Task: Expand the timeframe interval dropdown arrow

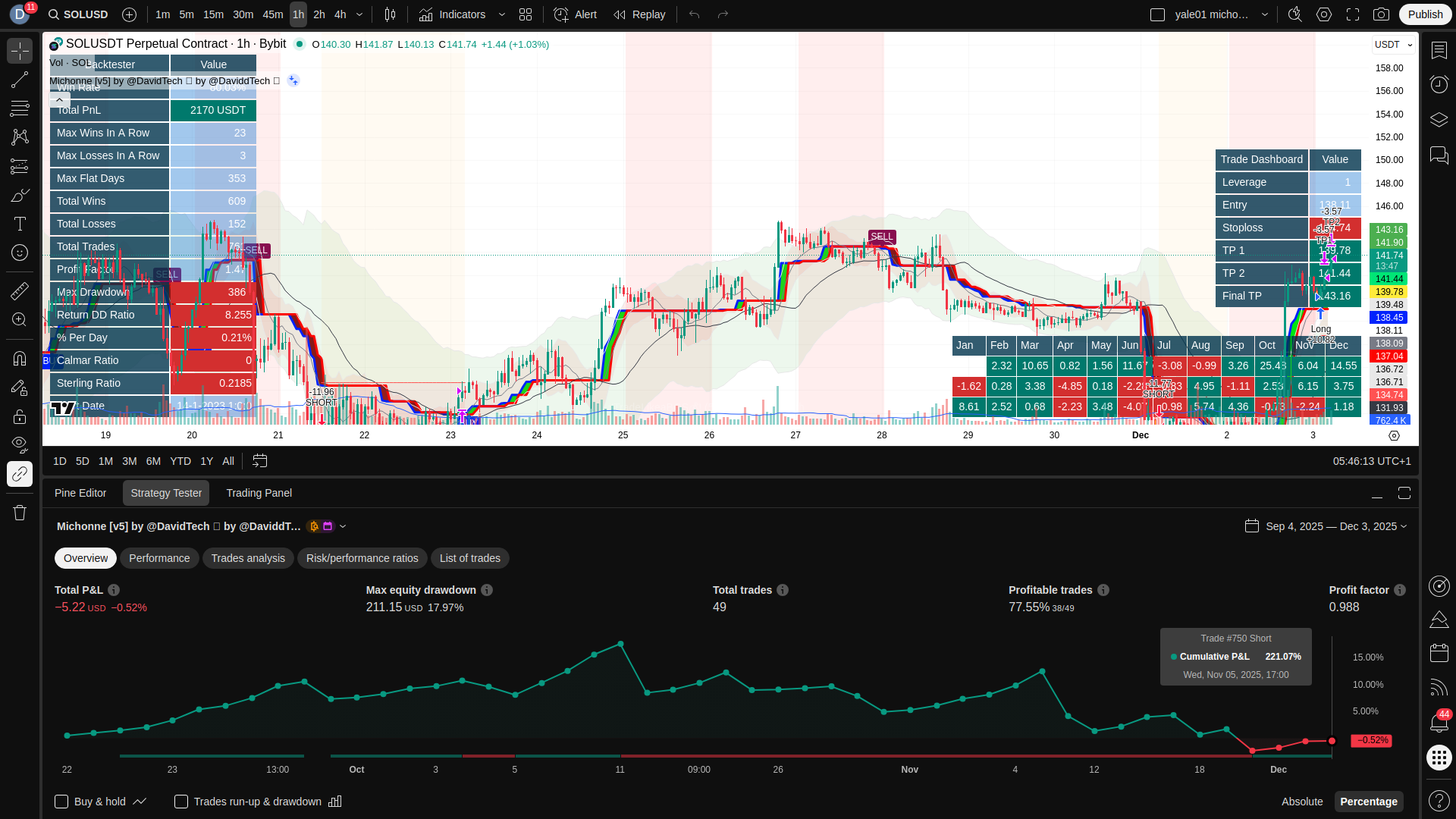Action: pyautogui.click(x=359, y=14)
